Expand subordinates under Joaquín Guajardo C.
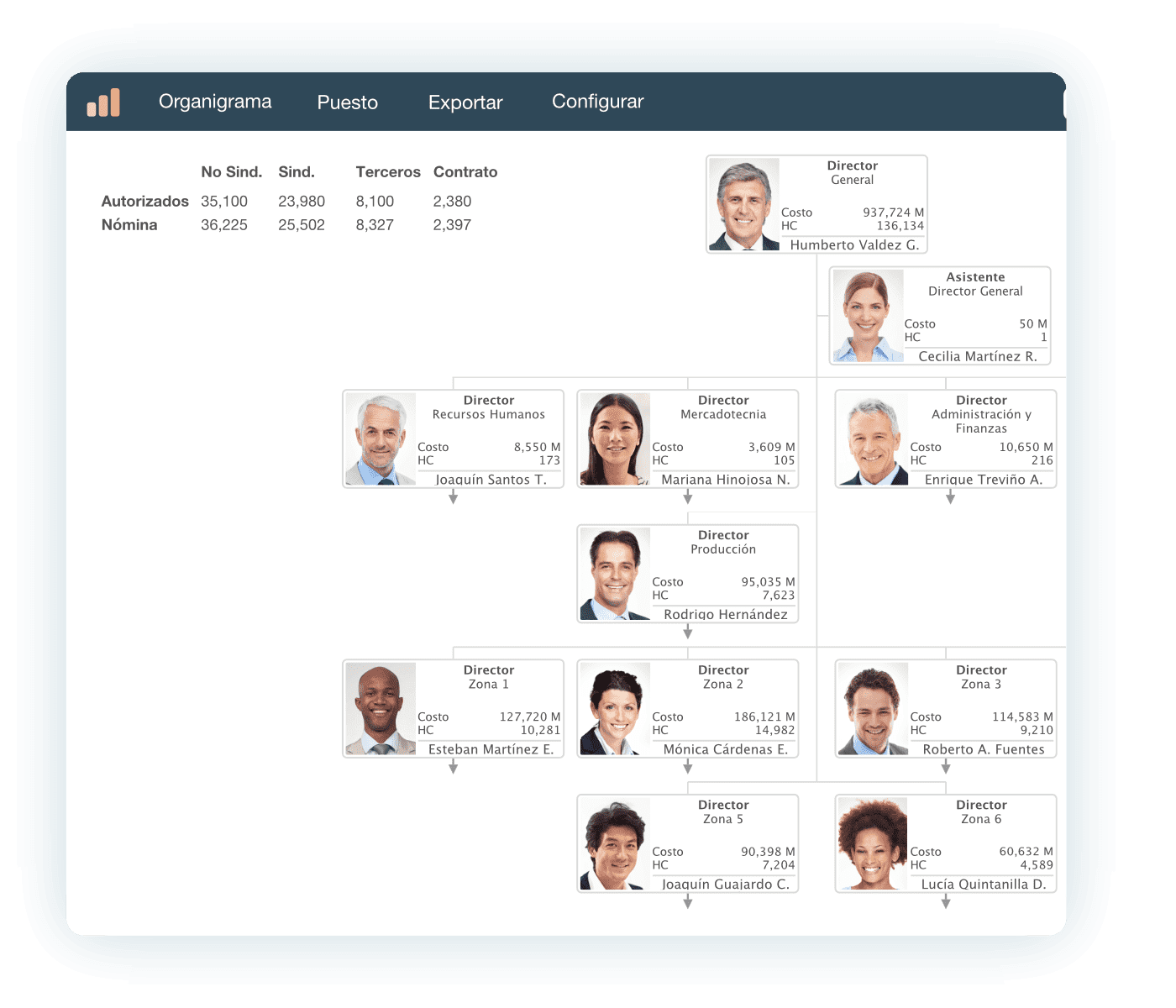 (x=688, y=902)
